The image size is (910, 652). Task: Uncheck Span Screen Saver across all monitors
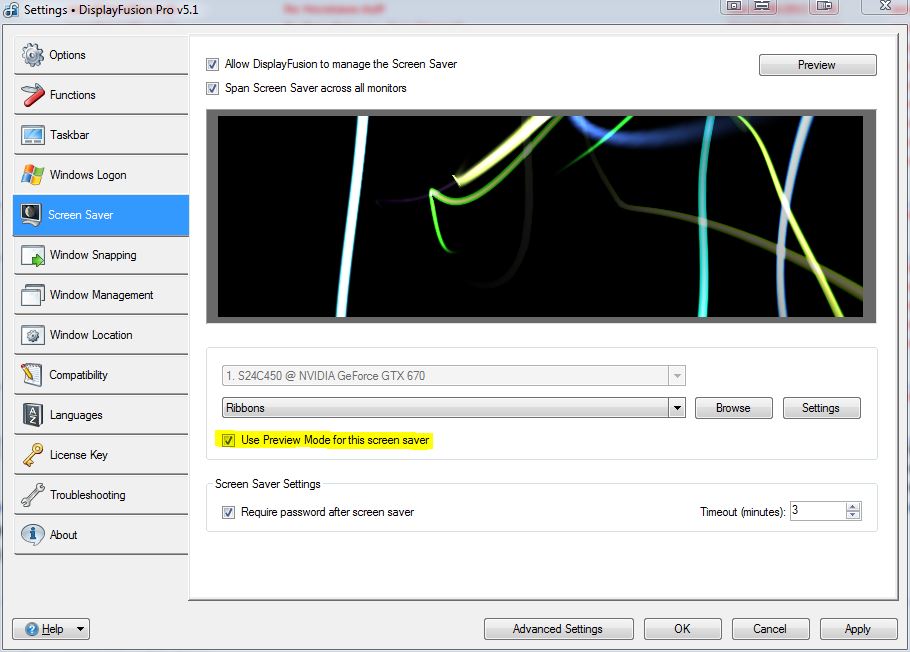tap(212, 88)
